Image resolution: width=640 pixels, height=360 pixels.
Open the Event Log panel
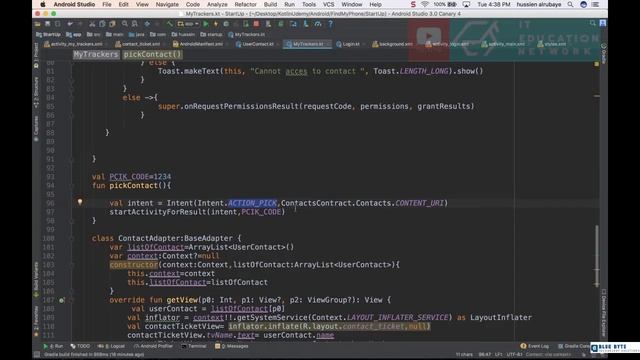pos(535,346)
